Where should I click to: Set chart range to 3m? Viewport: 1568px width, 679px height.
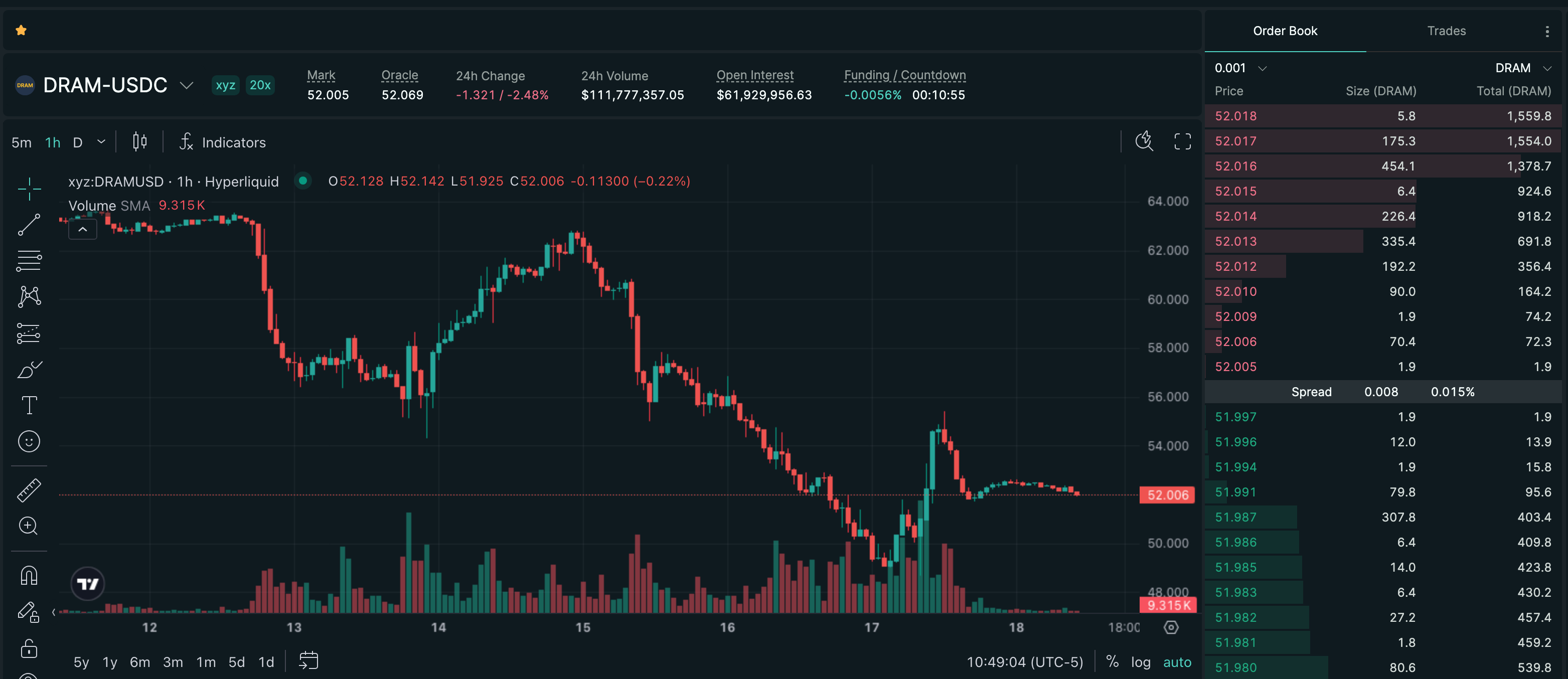pos(173,662)
